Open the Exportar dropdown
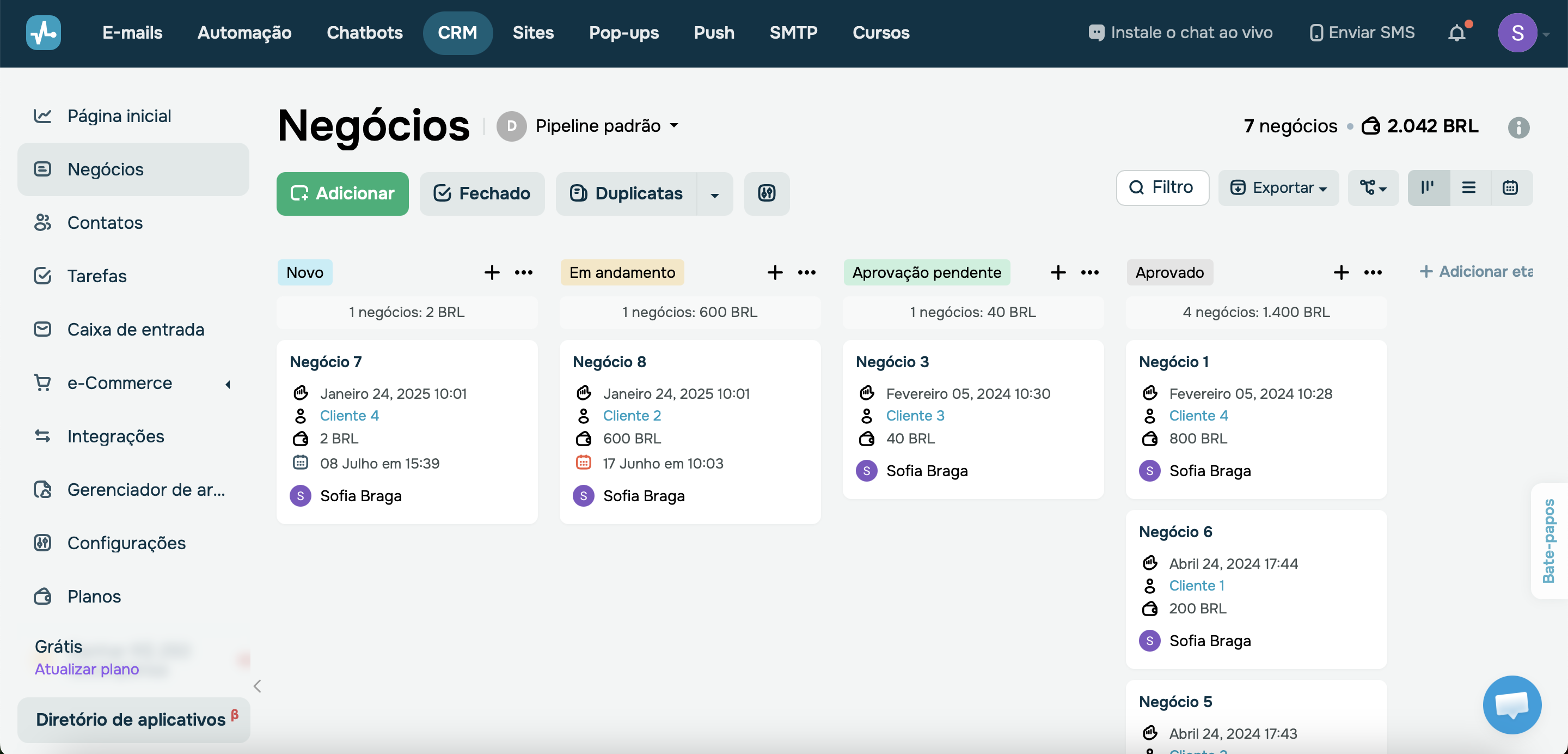1568x754 pixels. click(1278, 187)
